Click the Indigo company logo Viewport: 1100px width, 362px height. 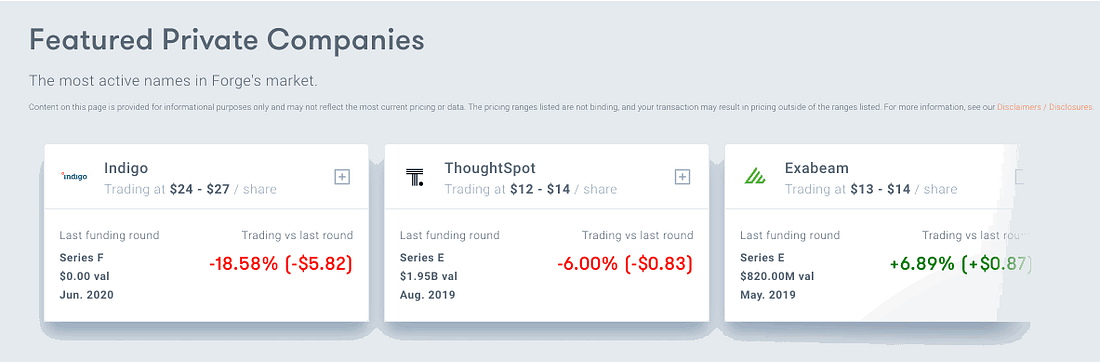pos(74,177)
